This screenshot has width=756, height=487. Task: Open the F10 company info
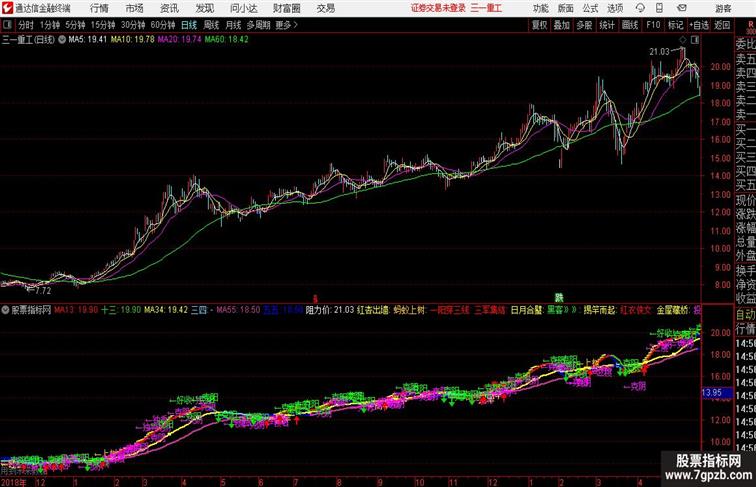coord(653,25)
